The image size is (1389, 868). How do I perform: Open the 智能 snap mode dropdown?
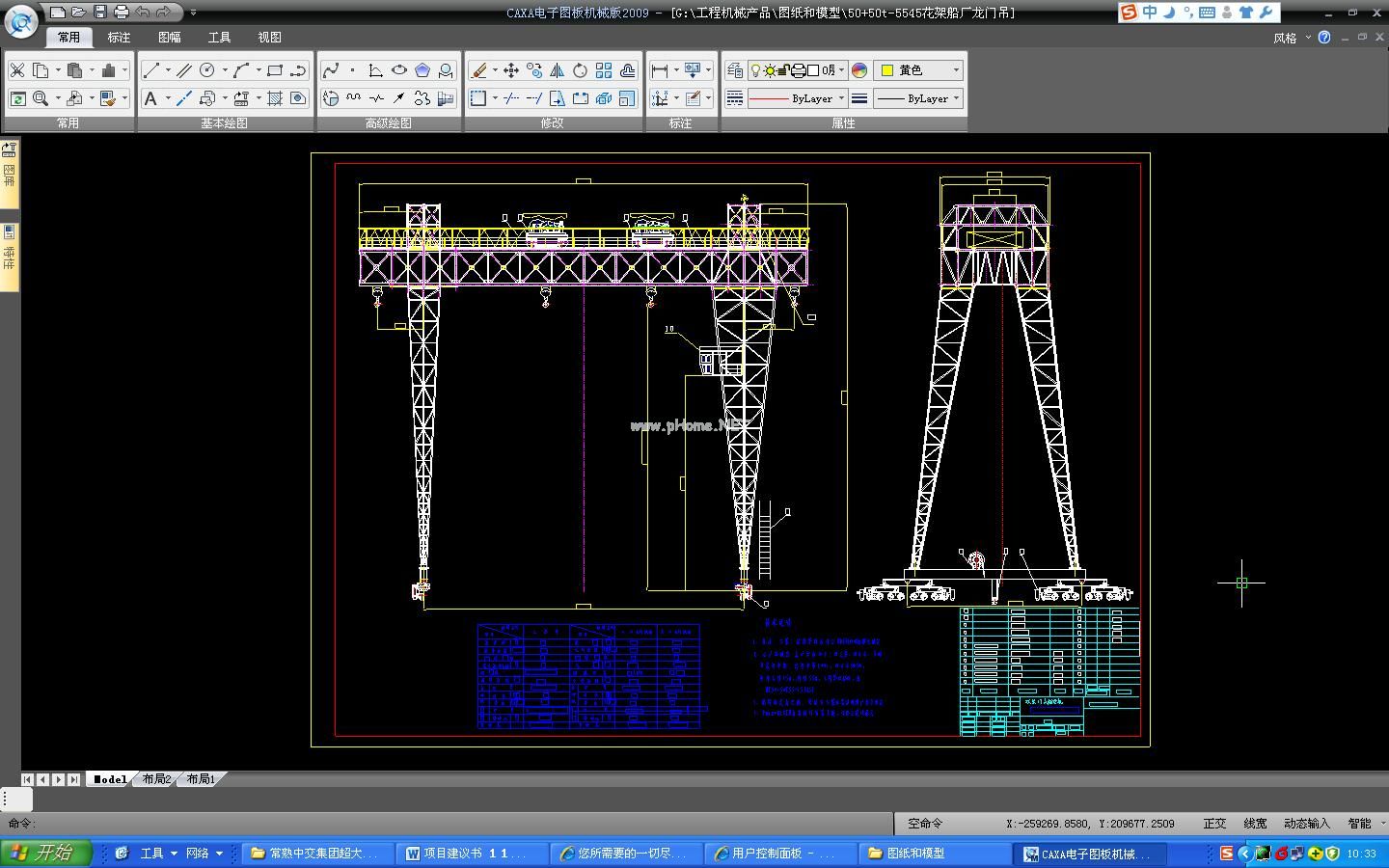point(1384,824)
